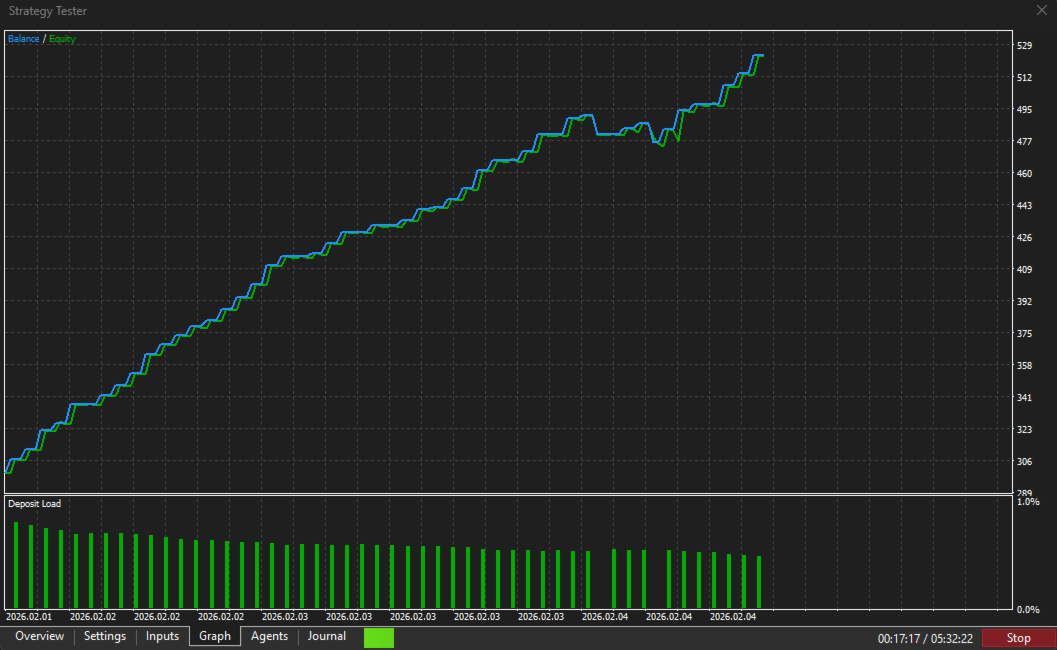Click the Strategy Tester title text
The width and height of the screenshot is (1057, 650).
tap(48, 11)
